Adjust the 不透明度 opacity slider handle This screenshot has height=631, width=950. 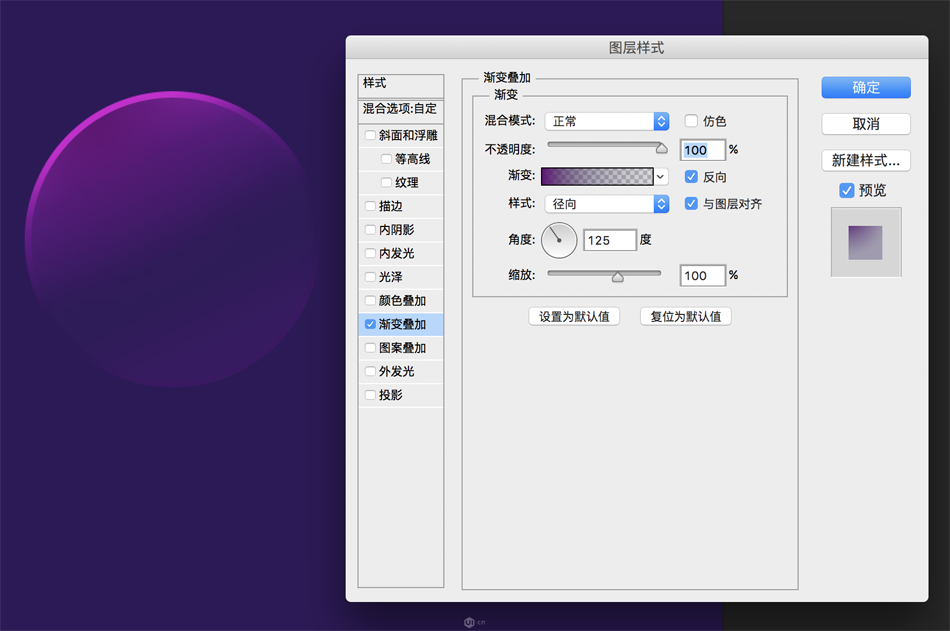662,148
